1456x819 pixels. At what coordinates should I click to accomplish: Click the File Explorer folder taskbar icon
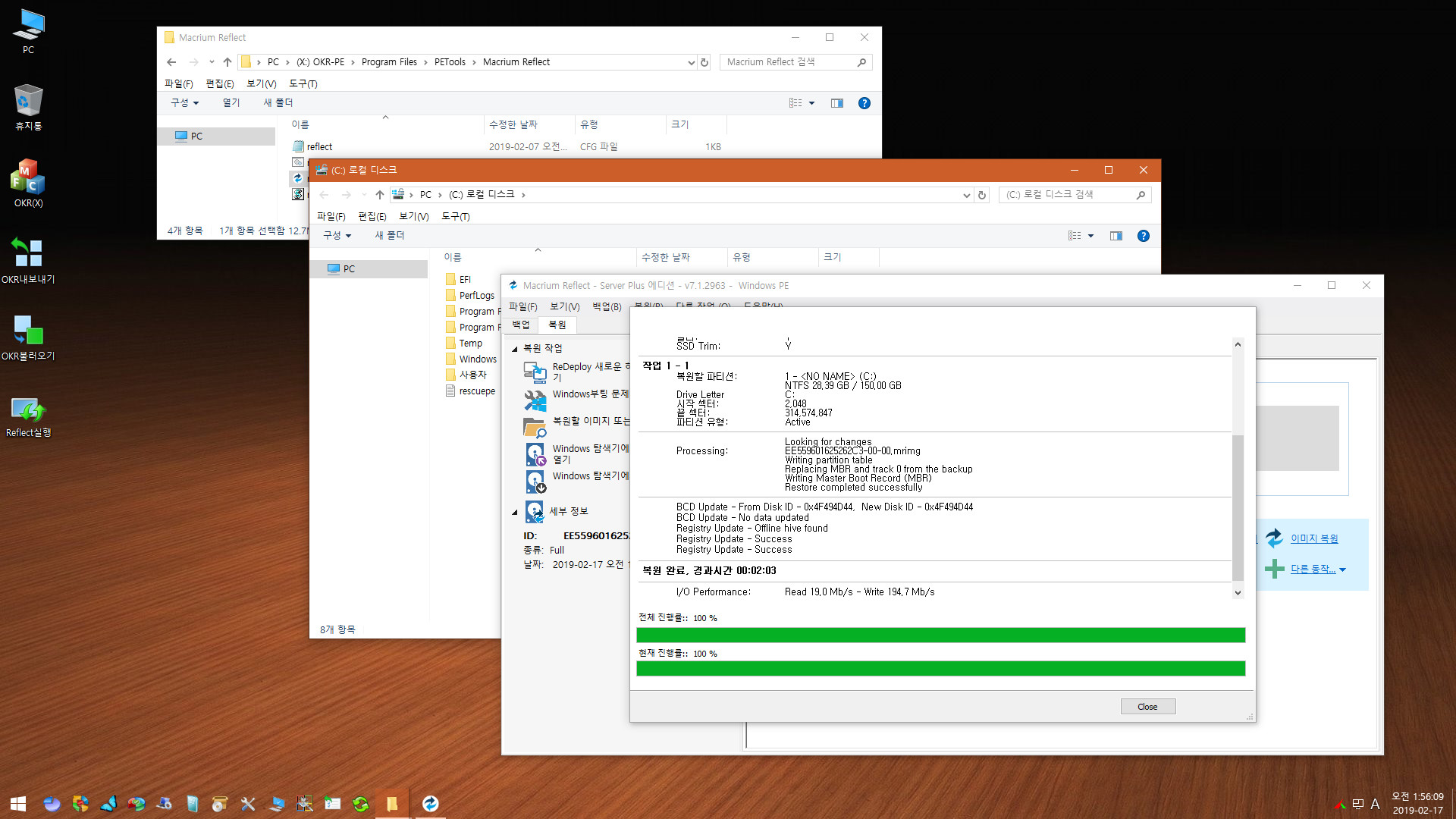(x=391, y=804)
